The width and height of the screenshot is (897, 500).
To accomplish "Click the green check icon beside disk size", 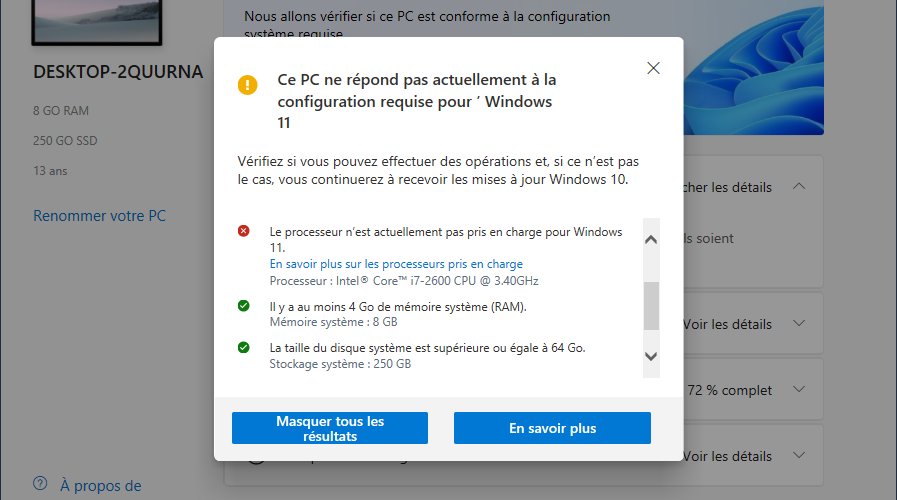I will pyautogui.click(x=244, y=347).
